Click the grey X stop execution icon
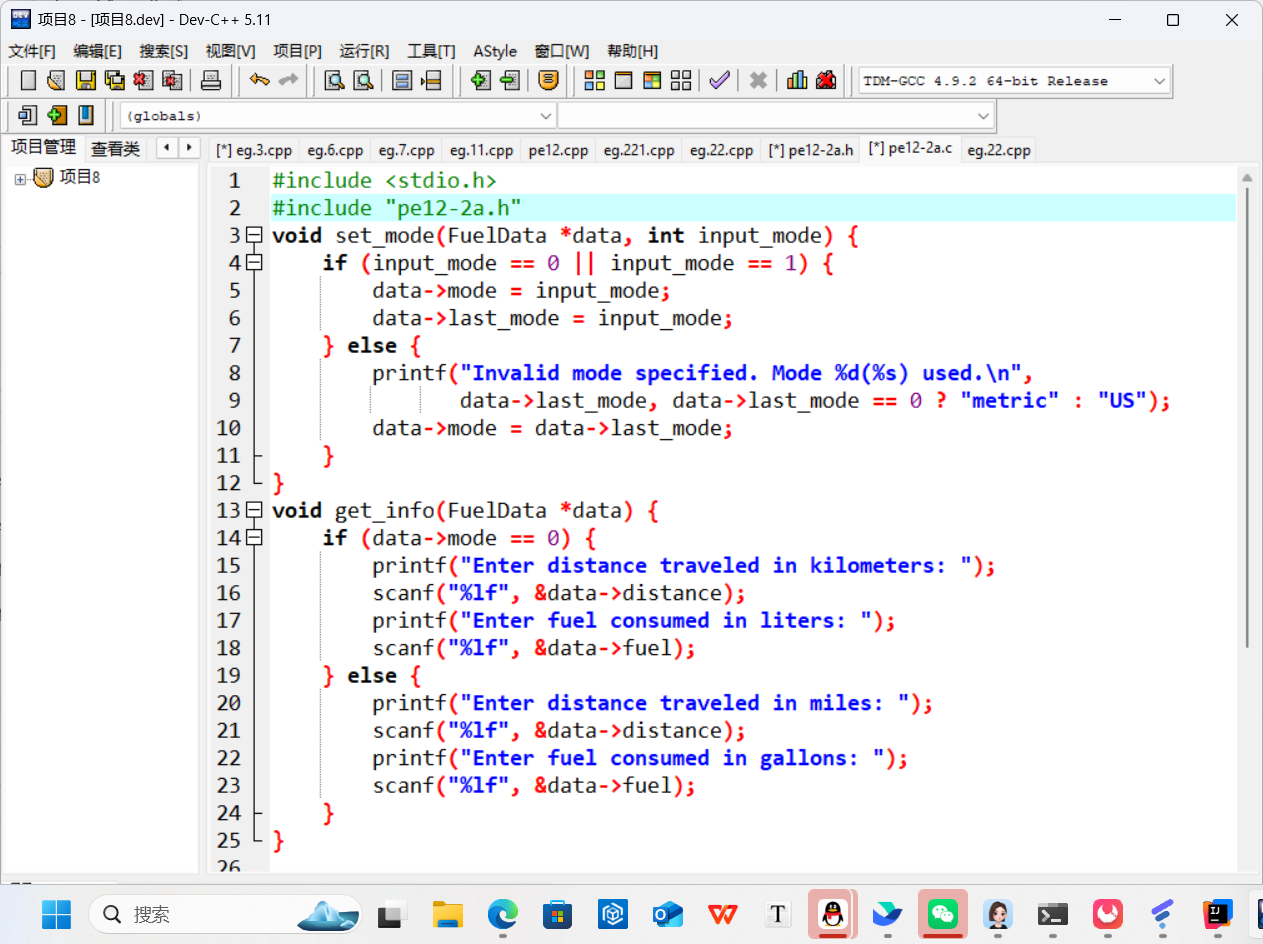1263x944 pixels. pos(758,81)
